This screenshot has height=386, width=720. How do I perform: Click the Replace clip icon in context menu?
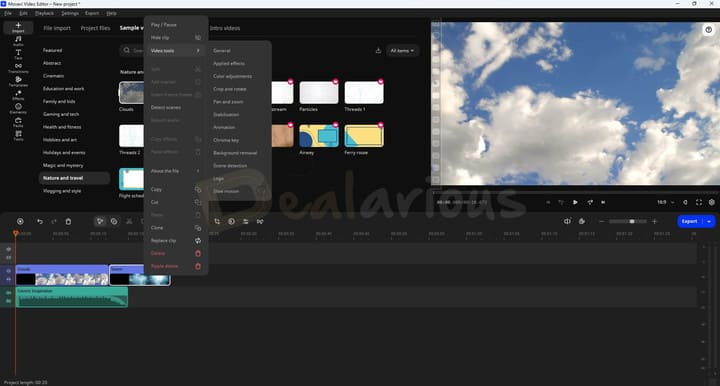point(198,241)
